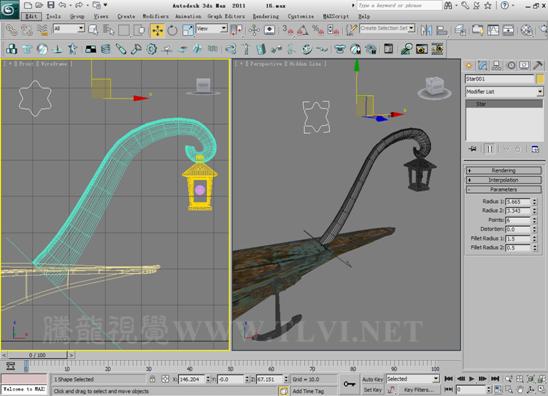The width and height of the screenshot is (548, 396).
Task: Activate the Select and Scale tool
Action: [x=188, y=30]
